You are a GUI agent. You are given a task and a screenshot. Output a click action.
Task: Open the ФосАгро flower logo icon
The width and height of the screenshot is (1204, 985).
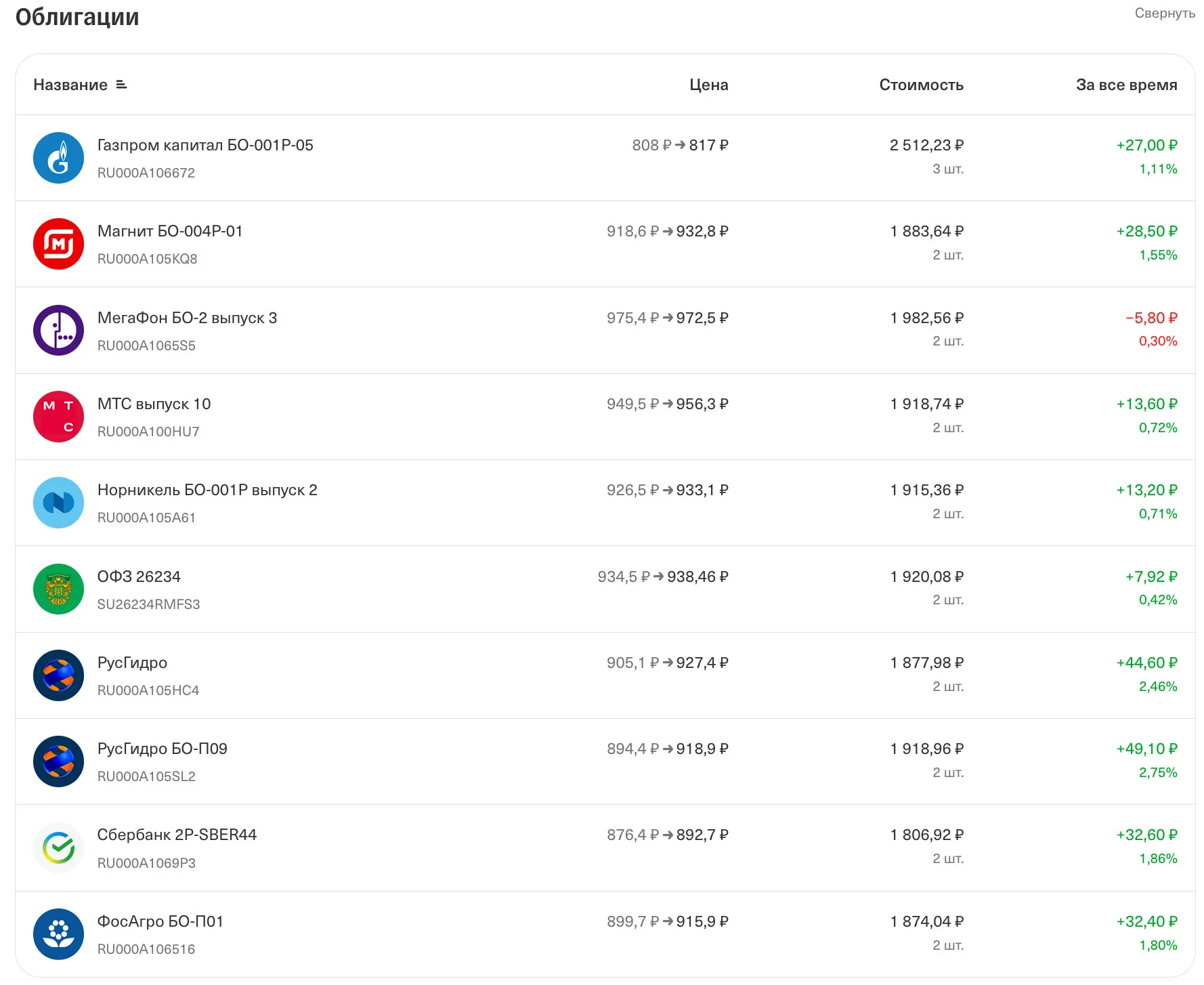tap(59, 934)
